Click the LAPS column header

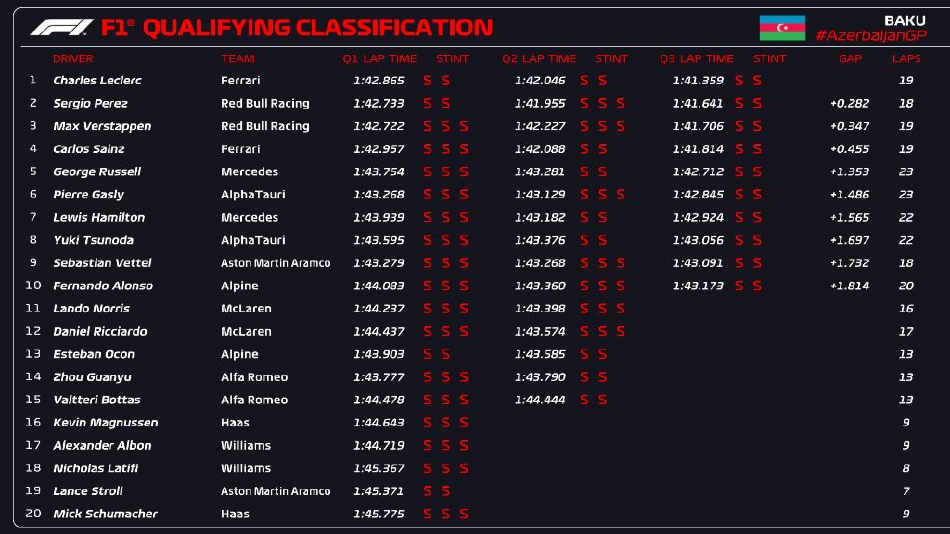[906, 59]
